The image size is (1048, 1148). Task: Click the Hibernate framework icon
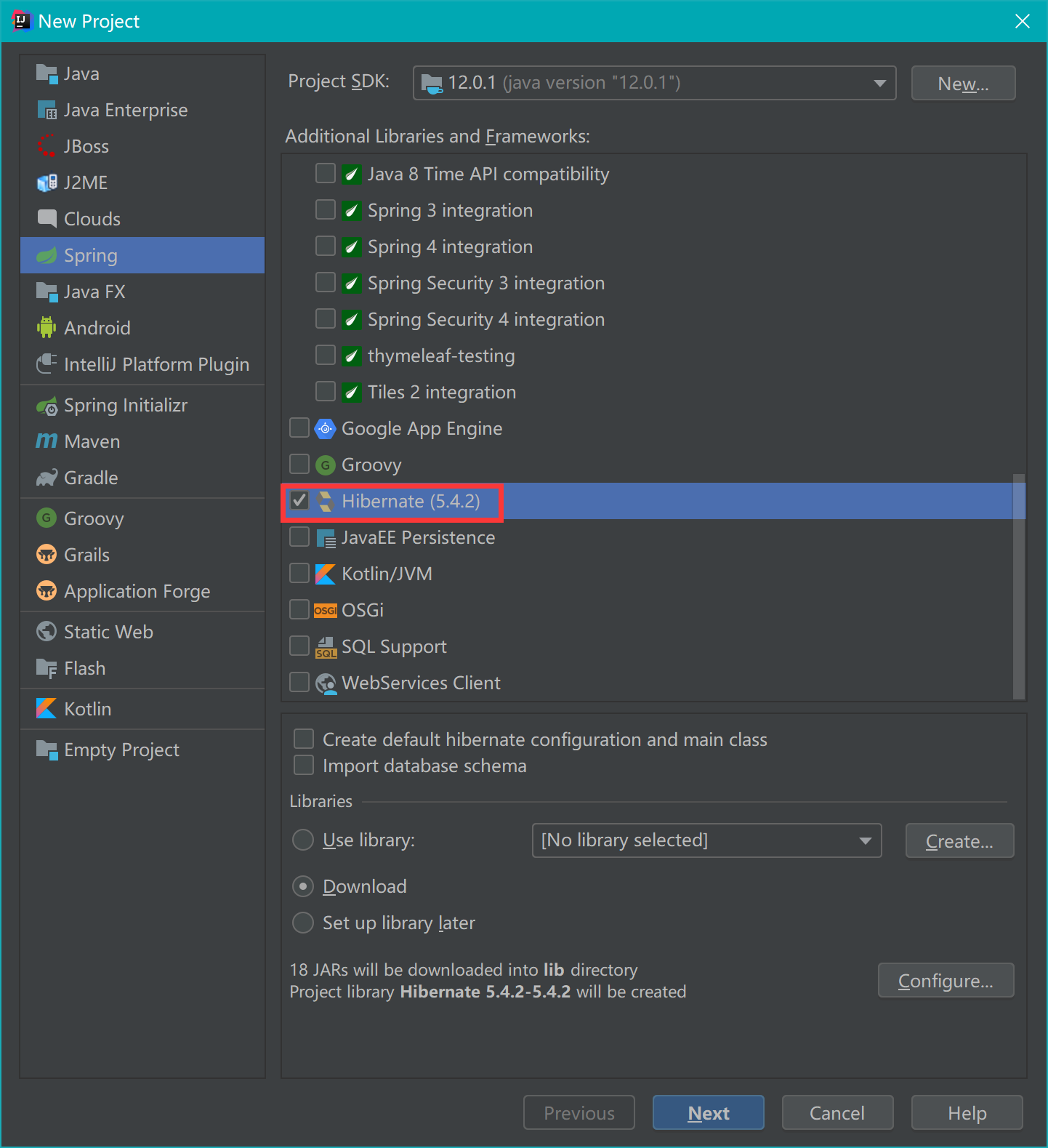click(x=325, y=501)
